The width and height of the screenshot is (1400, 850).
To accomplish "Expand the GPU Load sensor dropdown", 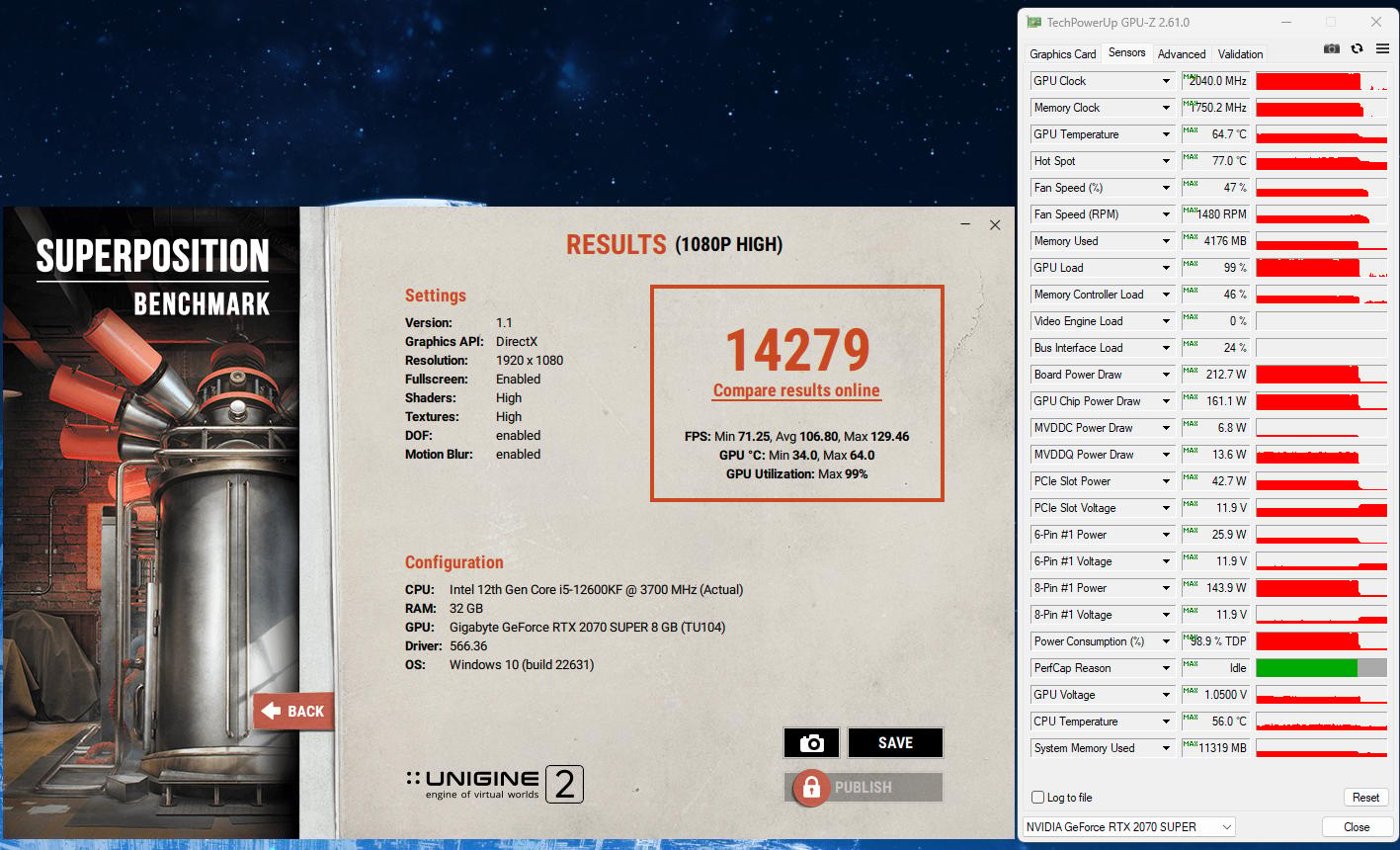I will pos(1166,268).
